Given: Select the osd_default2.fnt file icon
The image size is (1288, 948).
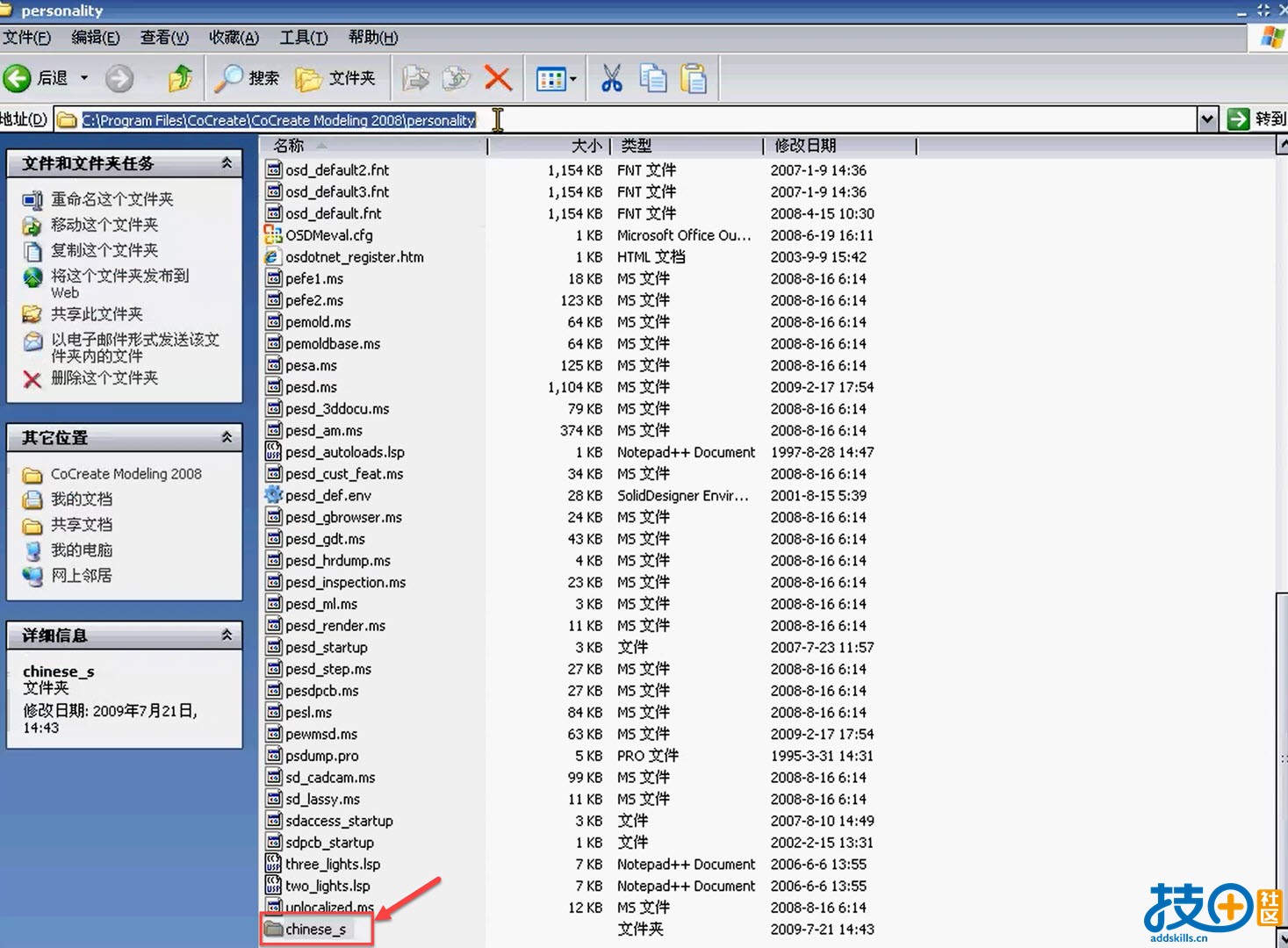Looking at the screenshot, I should click(x=273, y=169).
